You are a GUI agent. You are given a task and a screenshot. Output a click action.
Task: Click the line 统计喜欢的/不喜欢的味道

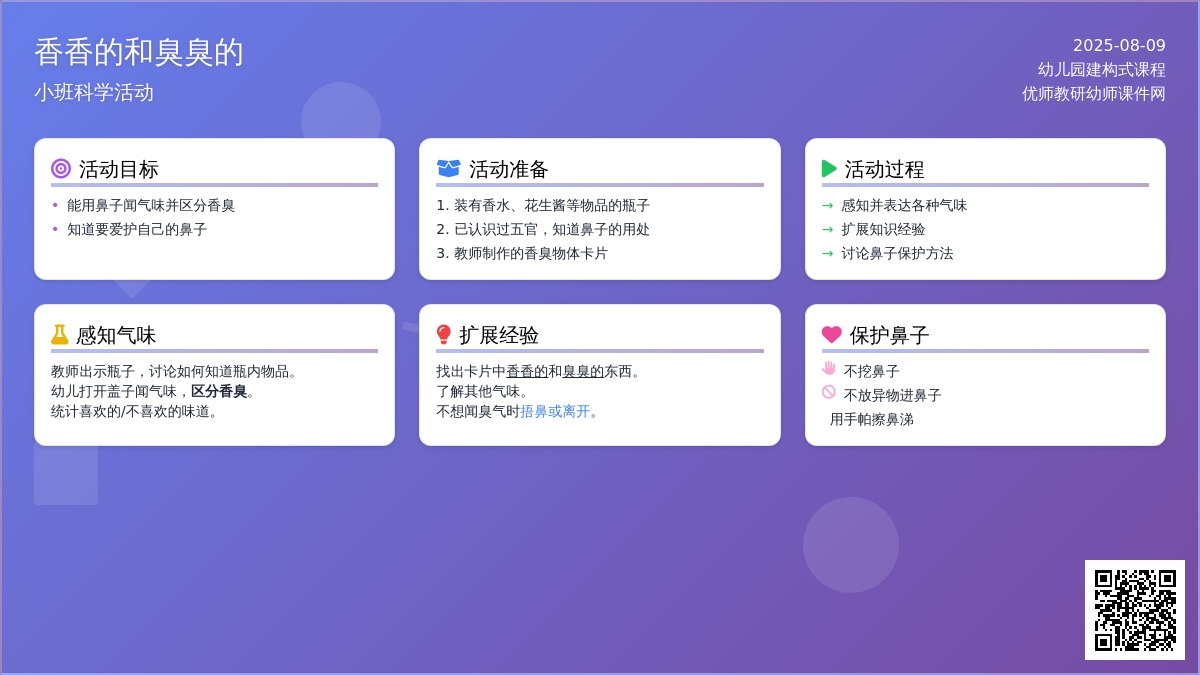[x=135, y=411]
